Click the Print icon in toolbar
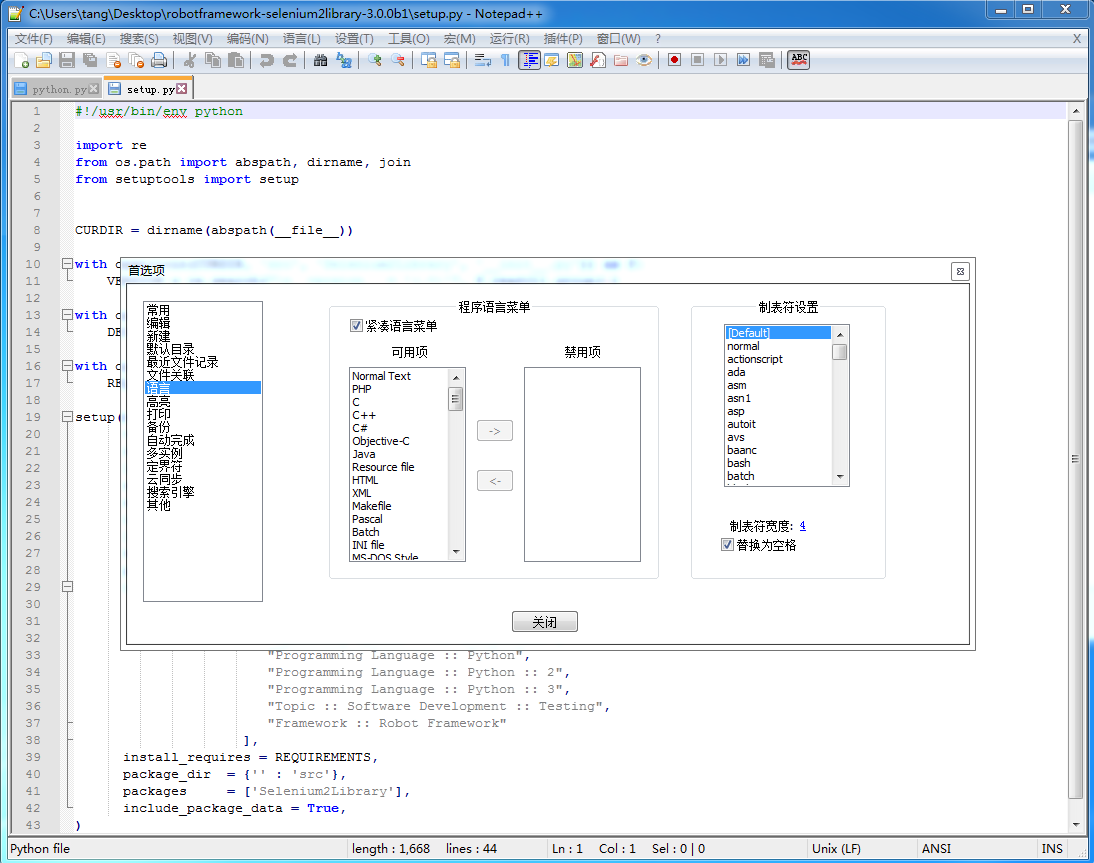 158,60
